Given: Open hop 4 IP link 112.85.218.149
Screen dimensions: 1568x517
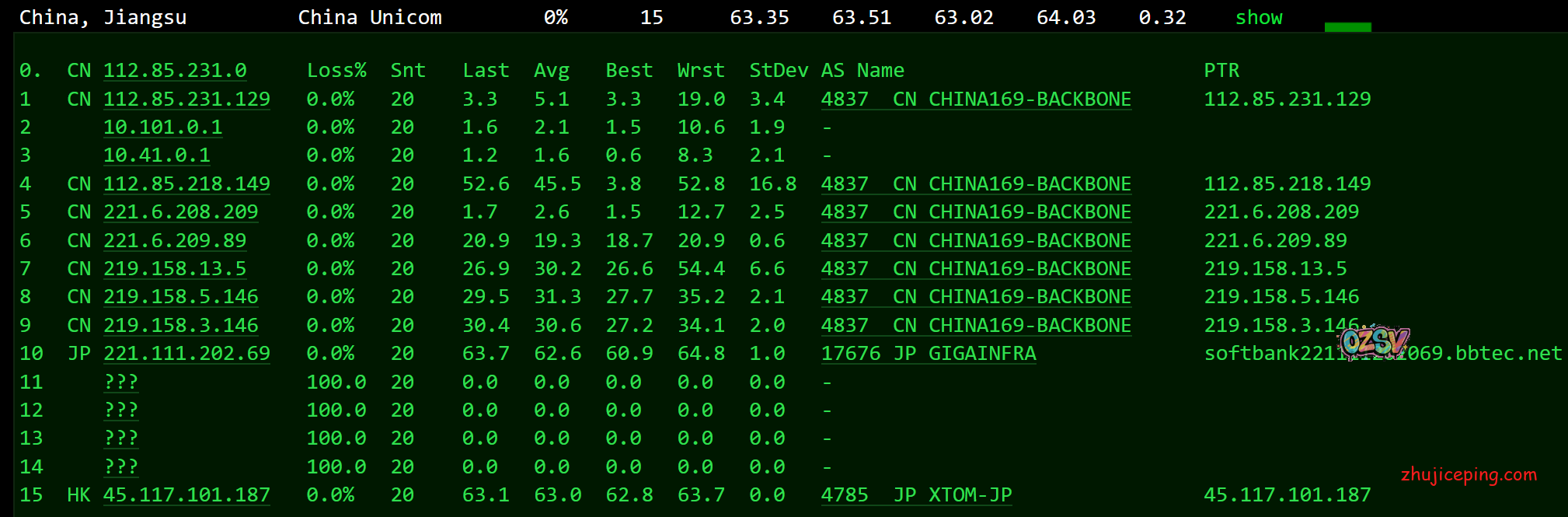Looking at the screenshot, I should 186,184.
